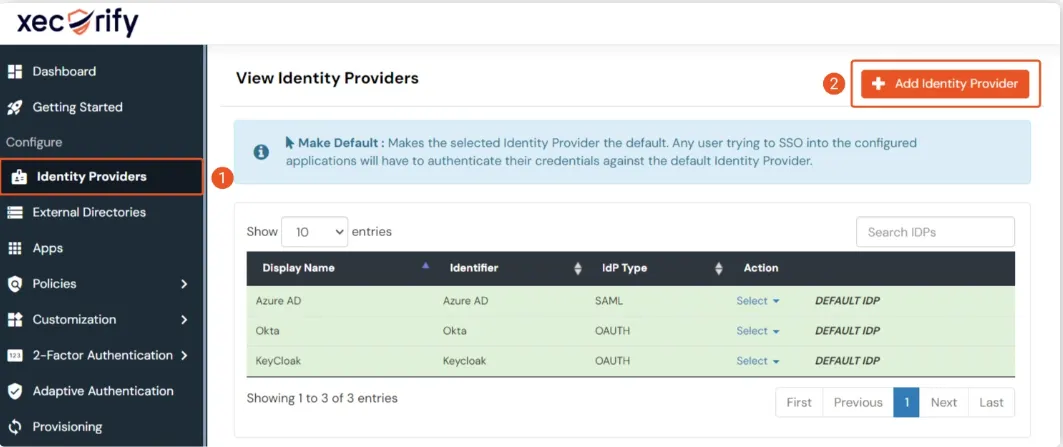
Task: Open Provisioning in sidebar
Action: coord(67,427)
